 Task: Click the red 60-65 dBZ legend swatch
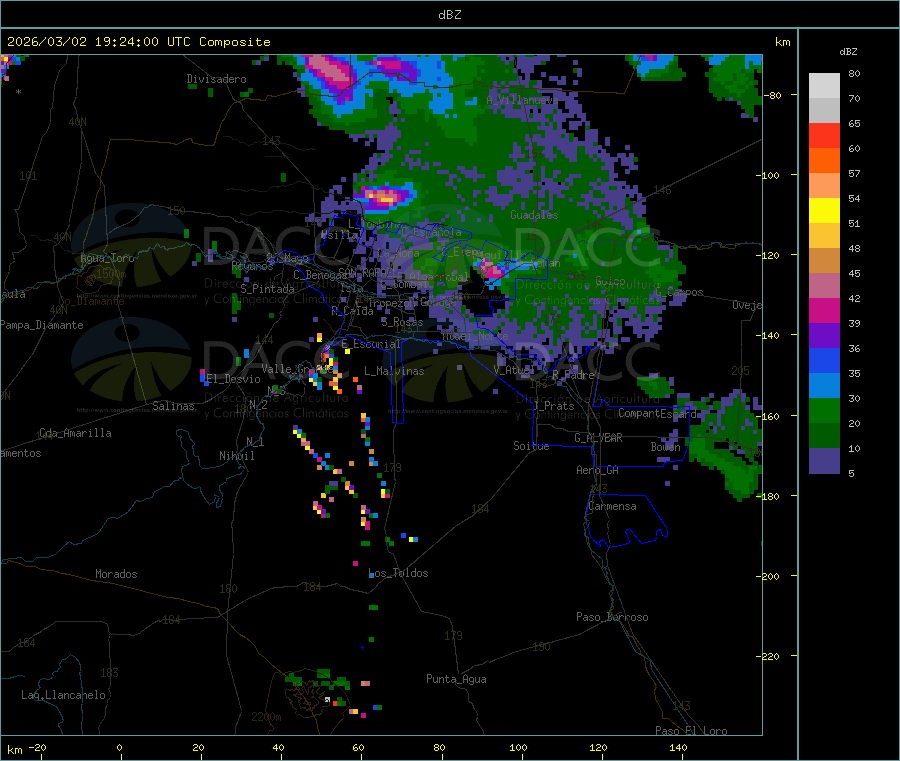[824, 135]
